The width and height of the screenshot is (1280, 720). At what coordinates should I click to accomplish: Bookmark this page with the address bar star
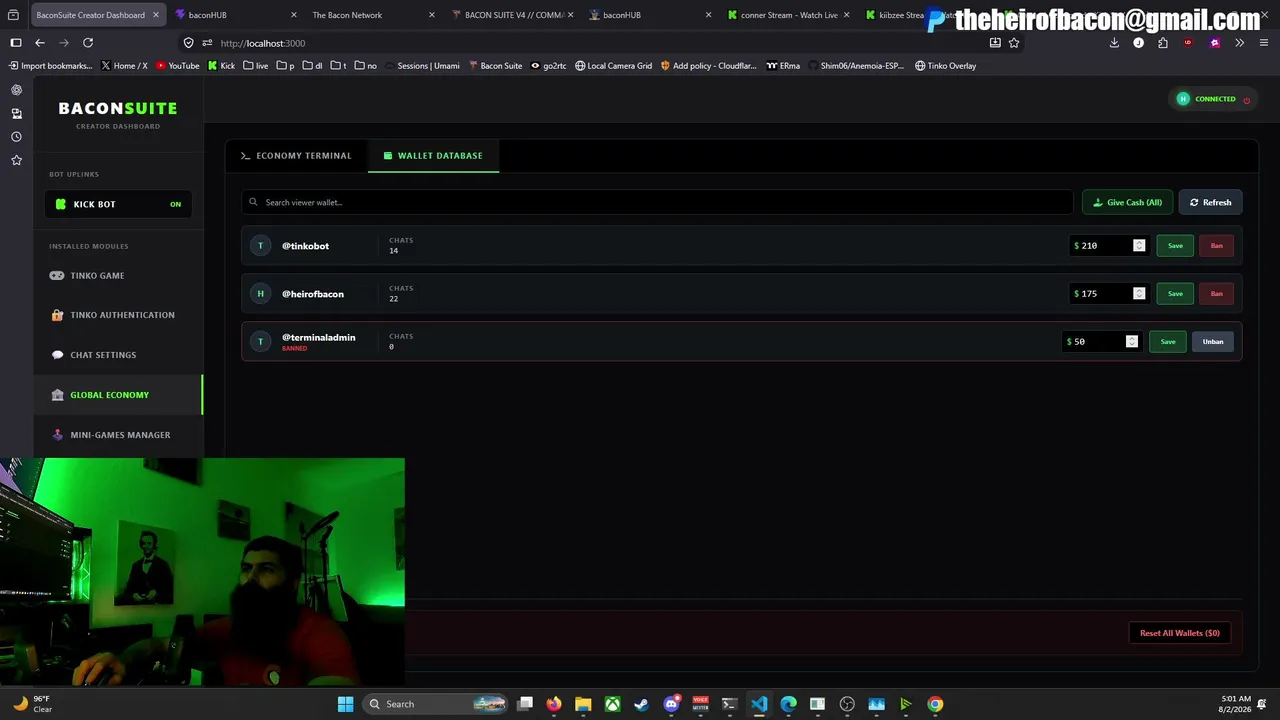1014,43
